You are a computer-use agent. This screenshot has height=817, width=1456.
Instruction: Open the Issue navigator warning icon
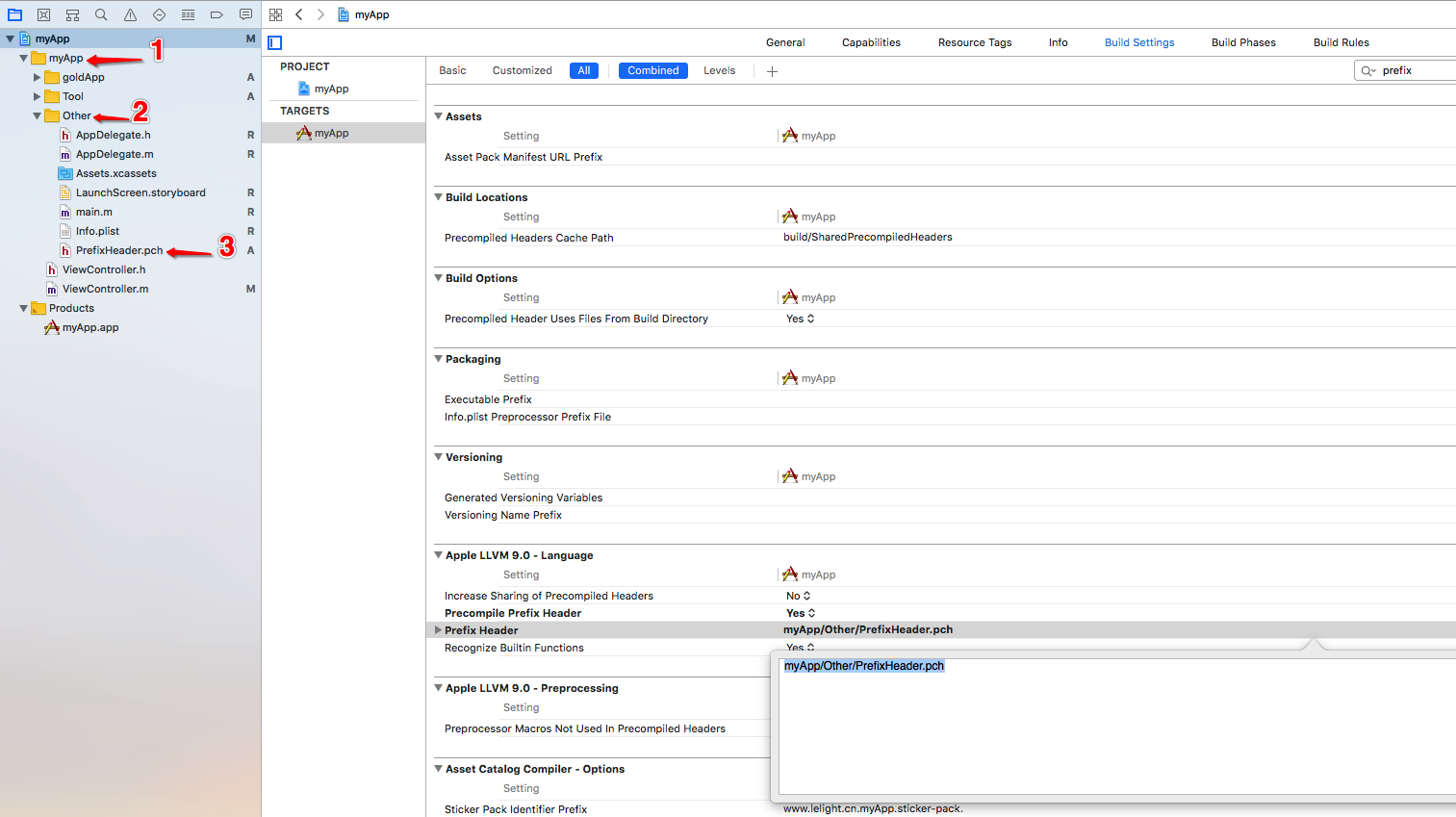tap(130, 14)
